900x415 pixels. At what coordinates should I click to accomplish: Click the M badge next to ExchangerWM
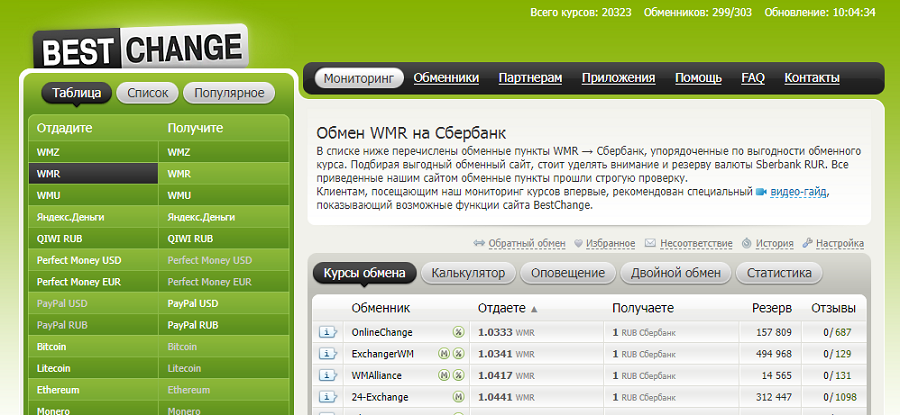(x=444, y=354)
